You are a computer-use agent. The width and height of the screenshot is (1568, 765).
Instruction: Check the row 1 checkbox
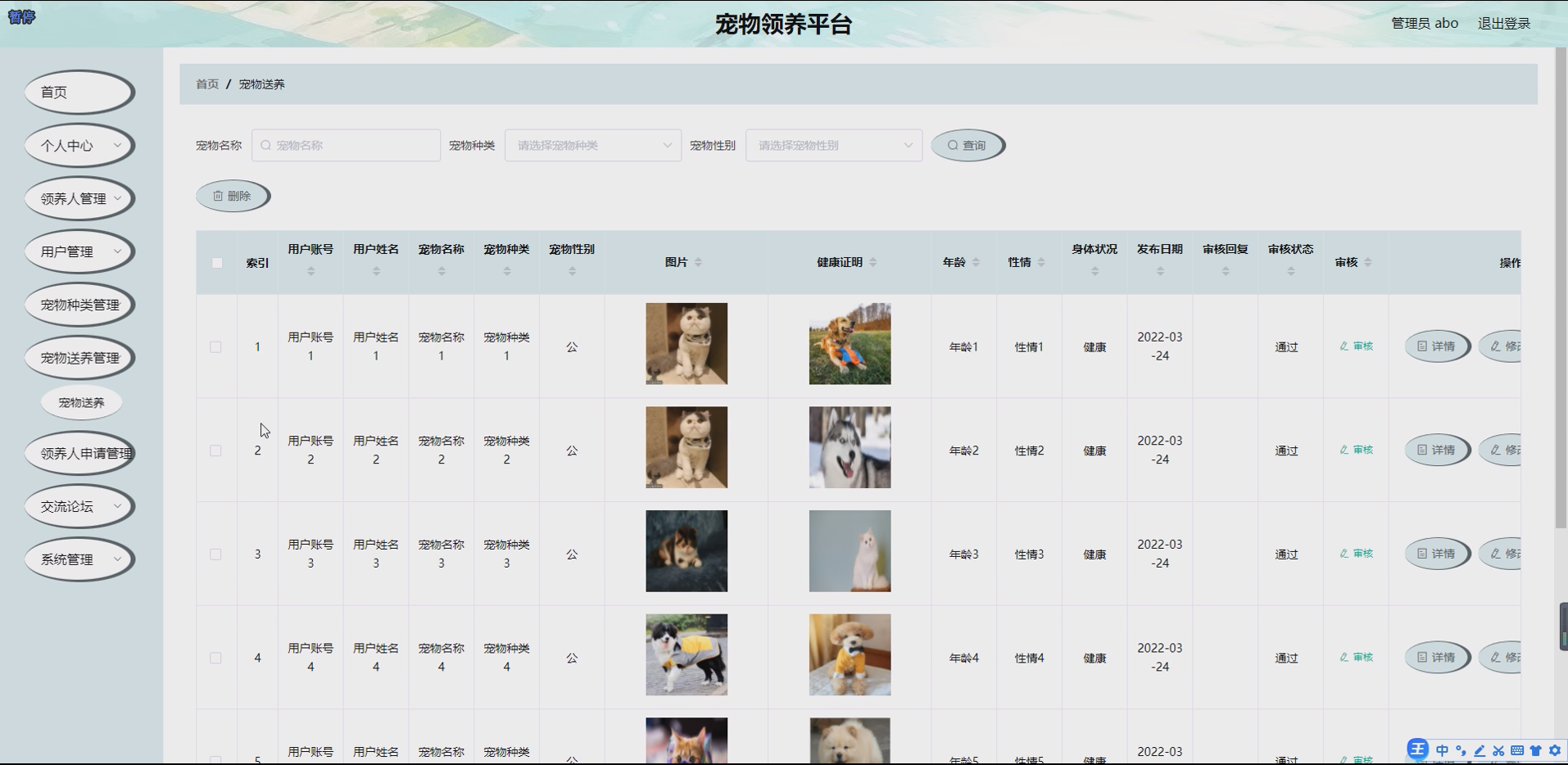point(215,347)
